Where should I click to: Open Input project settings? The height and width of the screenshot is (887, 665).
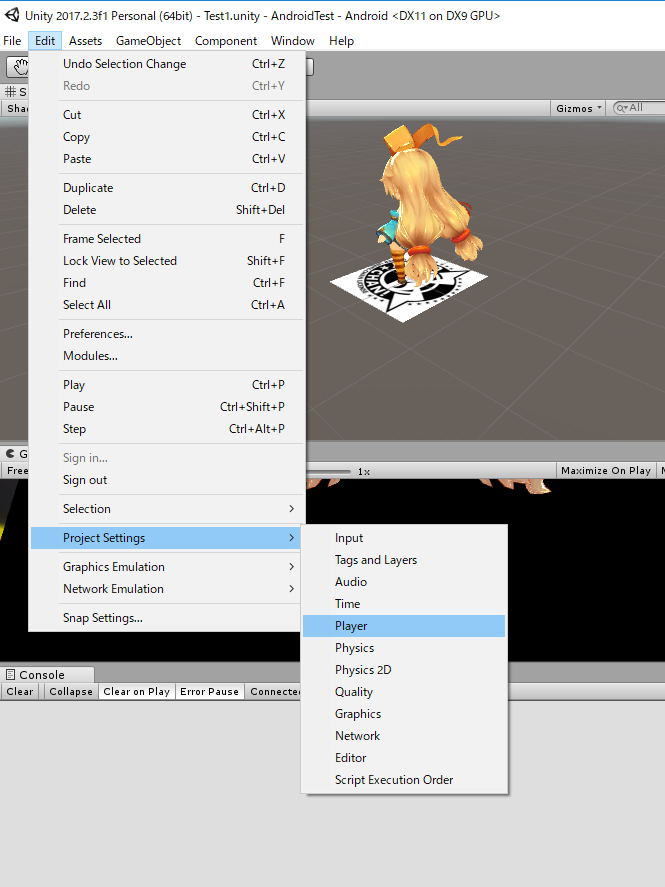[x=404, y=538]
